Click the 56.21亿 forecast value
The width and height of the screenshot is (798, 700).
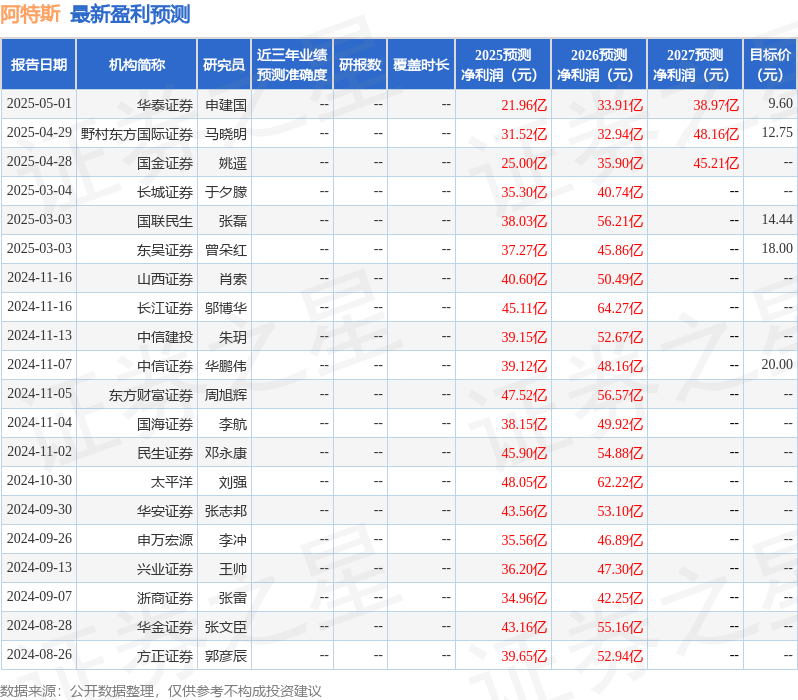[x=620, y=221]
